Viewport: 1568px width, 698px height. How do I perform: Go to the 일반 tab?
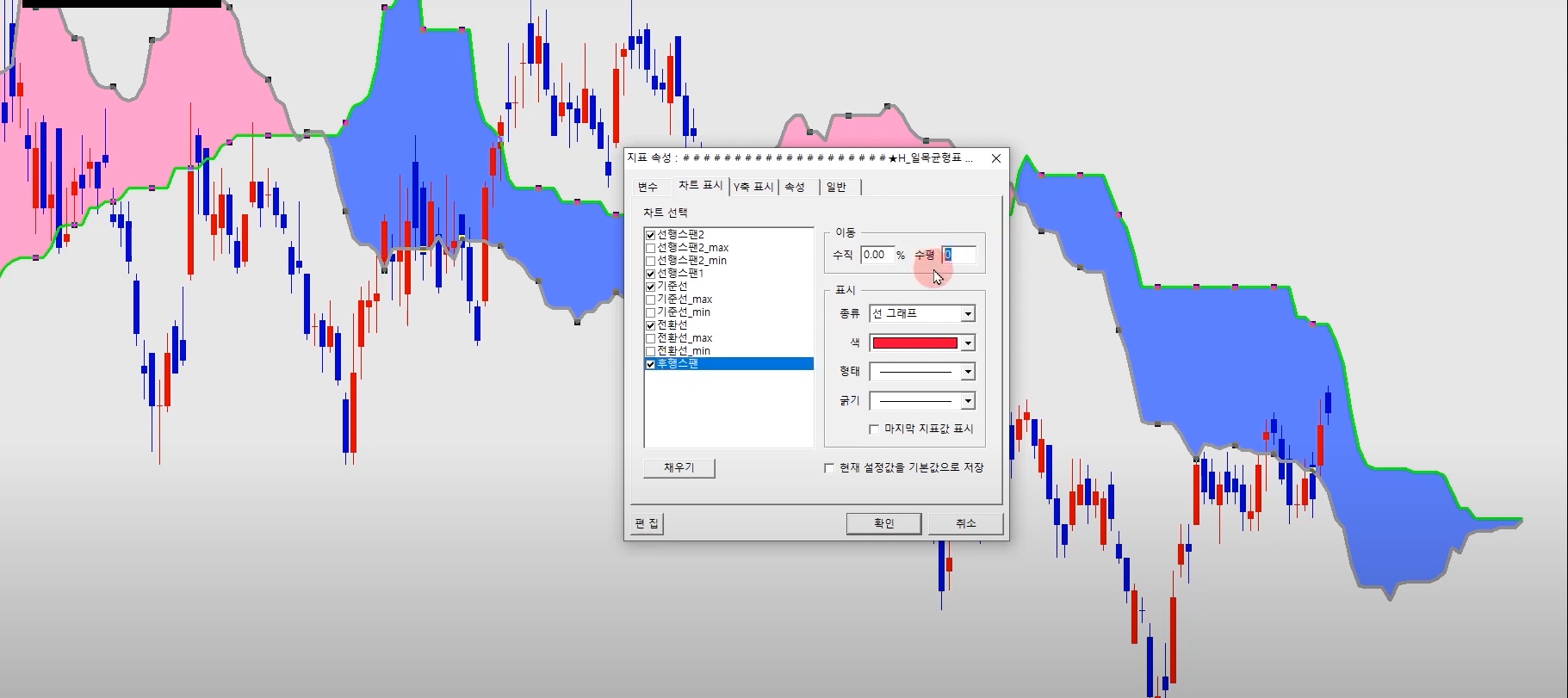pyautogui.click(x=836, y=187)
